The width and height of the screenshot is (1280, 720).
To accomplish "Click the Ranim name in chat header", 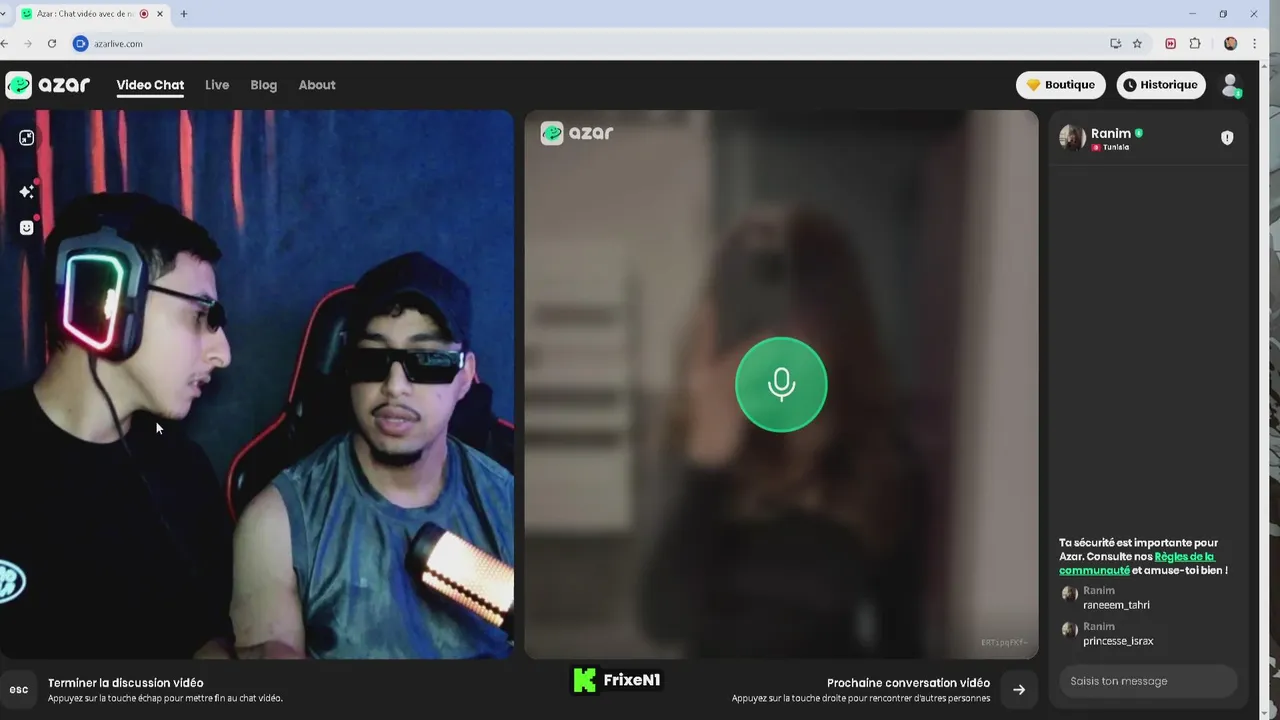I will 1111,133.
